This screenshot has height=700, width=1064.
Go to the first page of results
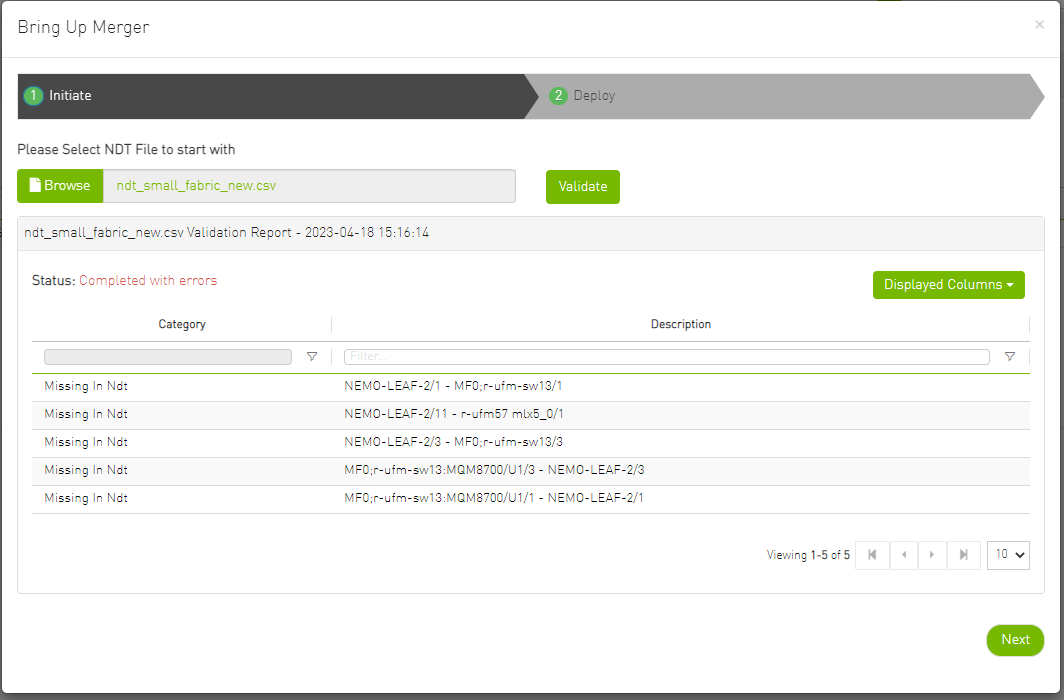click(871, 555)
